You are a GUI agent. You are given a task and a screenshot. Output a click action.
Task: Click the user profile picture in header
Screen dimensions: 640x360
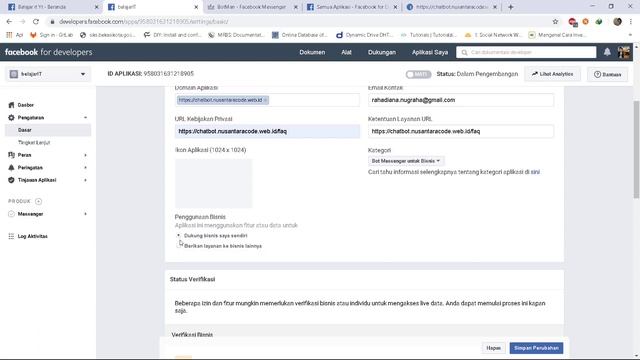click(x=624, y=52)
